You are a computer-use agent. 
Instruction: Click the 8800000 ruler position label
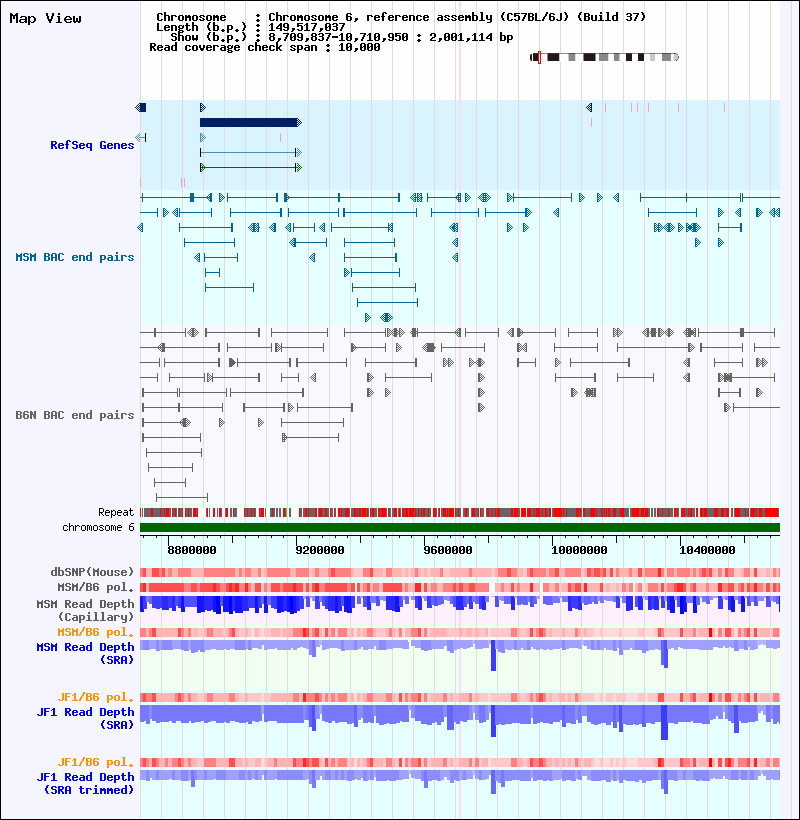(x=192, y=550)
